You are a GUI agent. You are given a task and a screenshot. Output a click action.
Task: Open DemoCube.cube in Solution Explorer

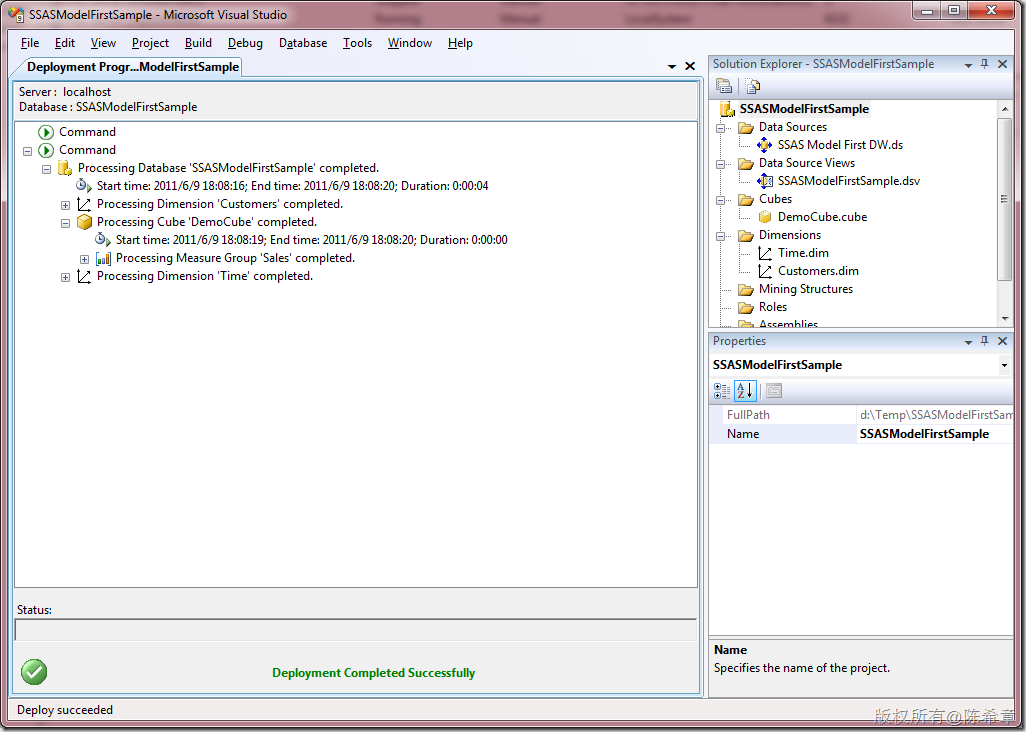coord(823,217)
